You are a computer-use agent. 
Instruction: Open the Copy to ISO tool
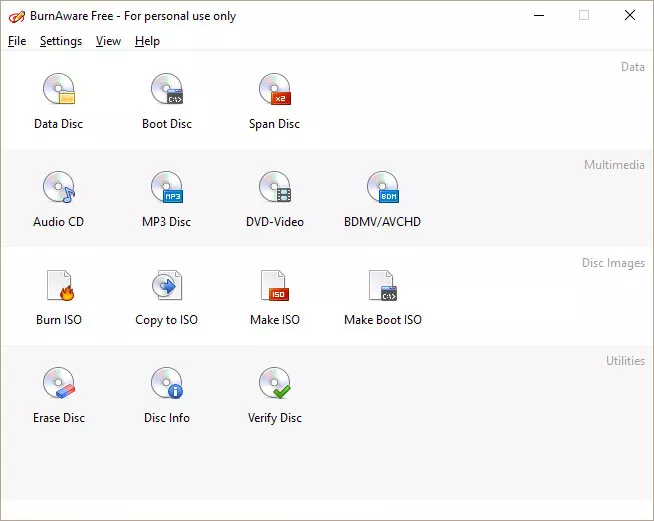pos(166,297)
